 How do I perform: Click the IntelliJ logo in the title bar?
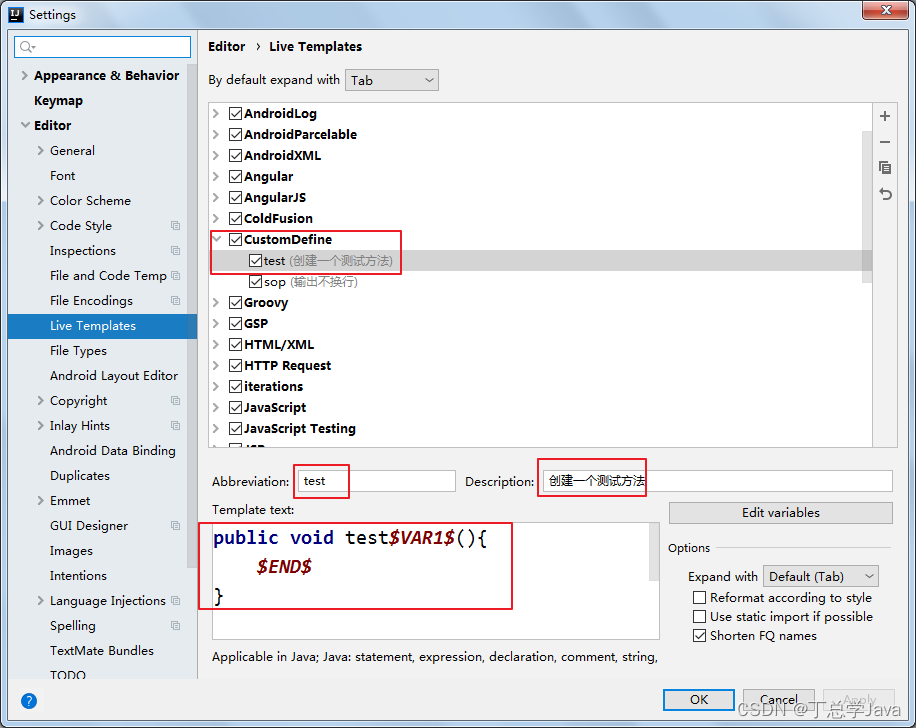tap(16, 15)
